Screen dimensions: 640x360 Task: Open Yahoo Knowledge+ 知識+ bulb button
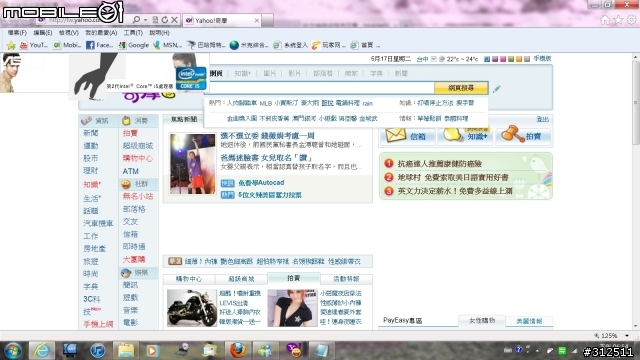[464, 136]
